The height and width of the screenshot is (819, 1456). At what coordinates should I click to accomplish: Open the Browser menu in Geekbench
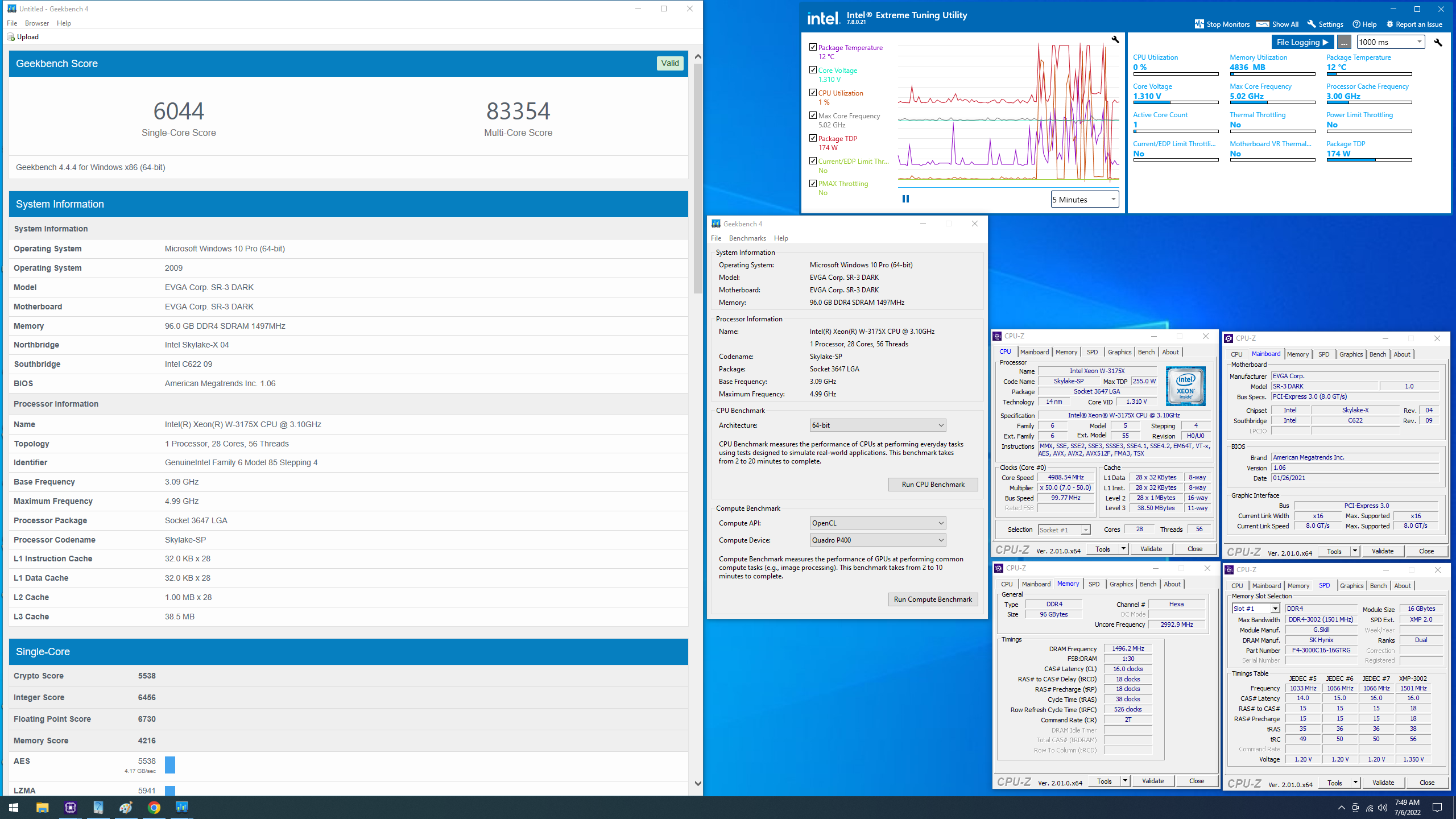37,23
